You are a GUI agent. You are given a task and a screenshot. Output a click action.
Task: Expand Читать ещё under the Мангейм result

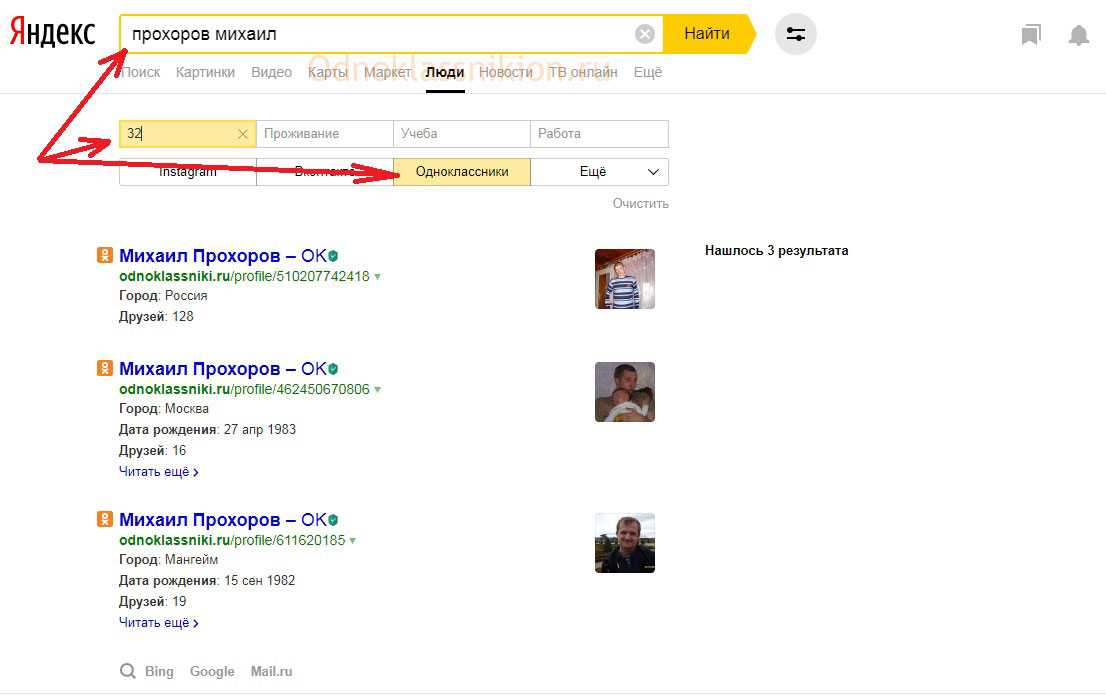(159, 622)
